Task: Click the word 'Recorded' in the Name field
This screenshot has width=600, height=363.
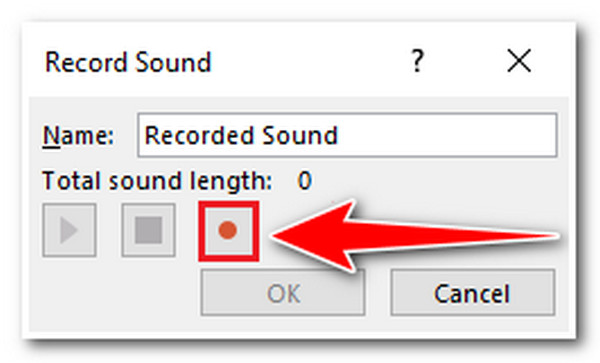Action: (x=198, y=135)
